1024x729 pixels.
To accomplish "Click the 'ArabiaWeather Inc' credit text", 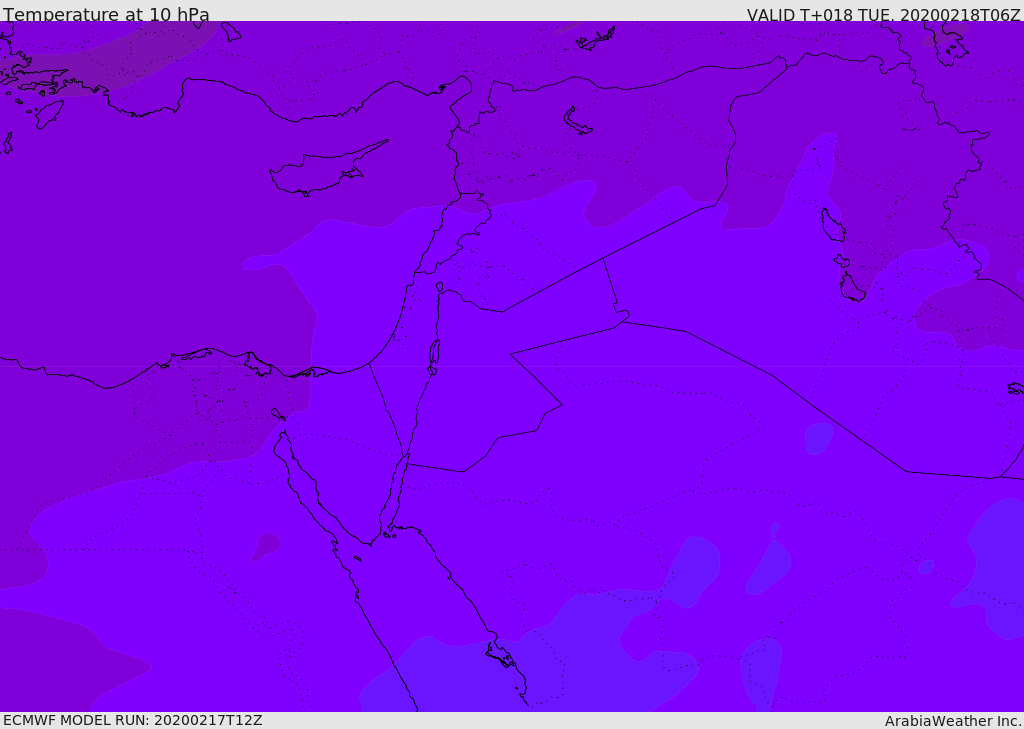I will (x=952, y=721).
